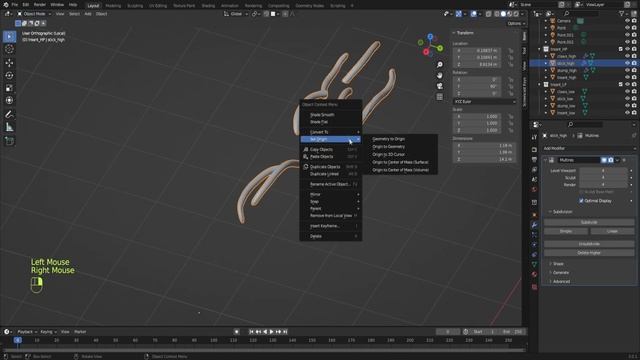Open the Add Modifier dropdown

pyautogui.click(x=589, y=149)
